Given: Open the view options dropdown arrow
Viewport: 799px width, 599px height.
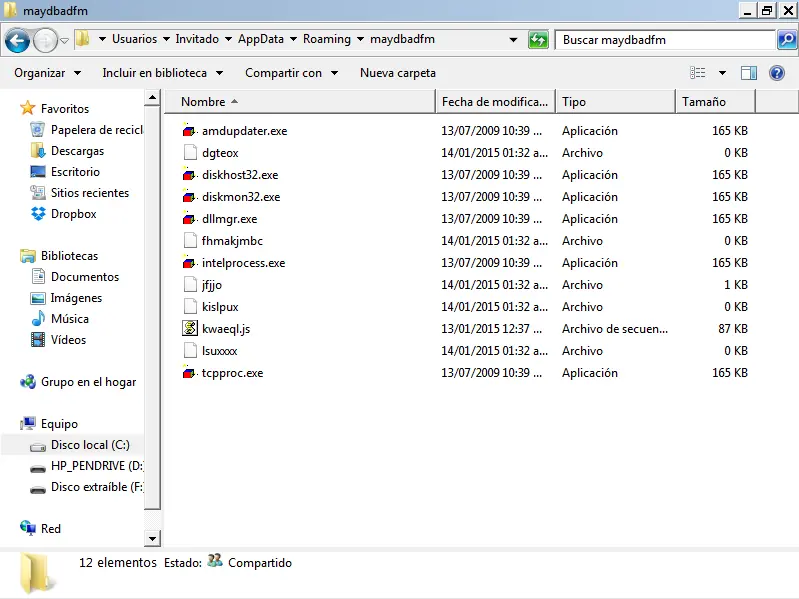Looking at the screenshot, I should point(722,73).
